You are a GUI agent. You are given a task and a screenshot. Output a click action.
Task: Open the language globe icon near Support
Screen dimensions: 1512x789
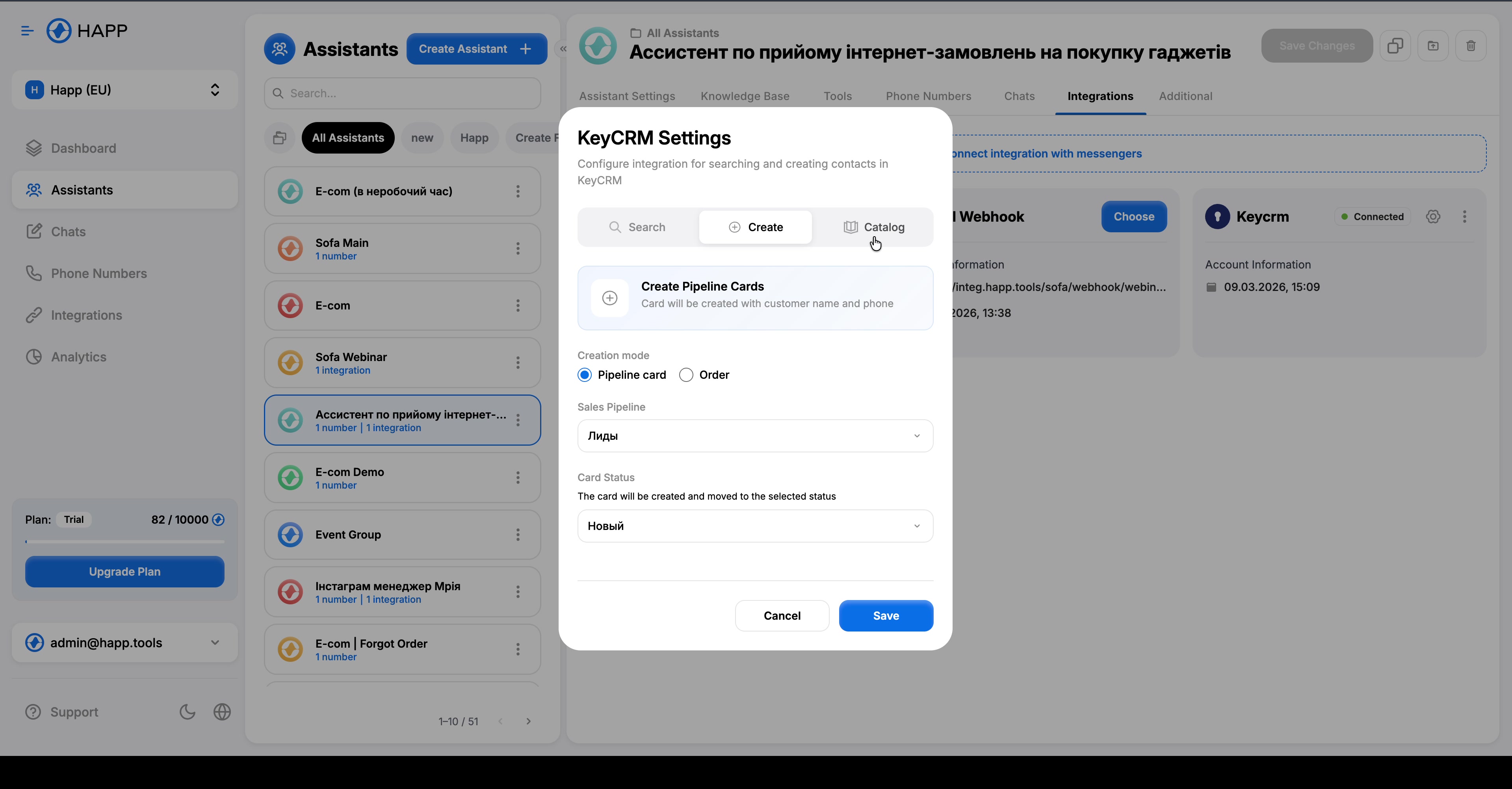click(x=222, y=711)
